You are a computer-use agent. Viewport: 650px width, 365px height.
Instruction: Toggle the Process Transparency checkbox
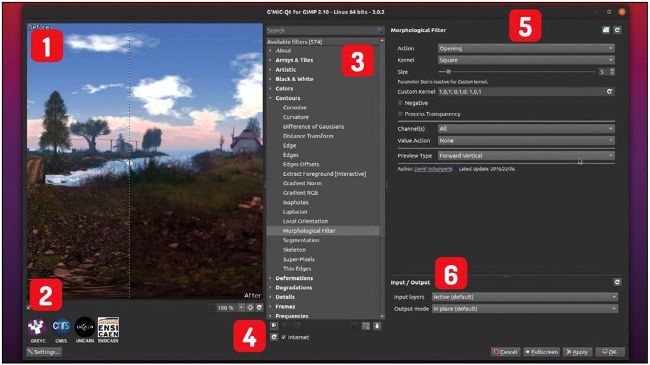point(400,114)
